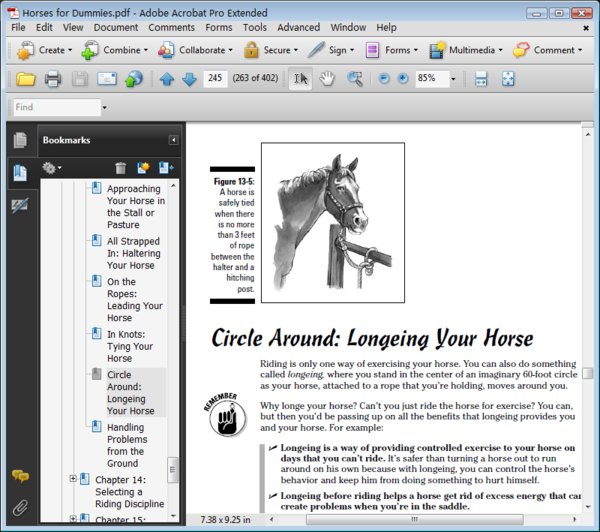Click the zoom out minus button
This screenshot has width=600, height=532.
pos(383,79)
